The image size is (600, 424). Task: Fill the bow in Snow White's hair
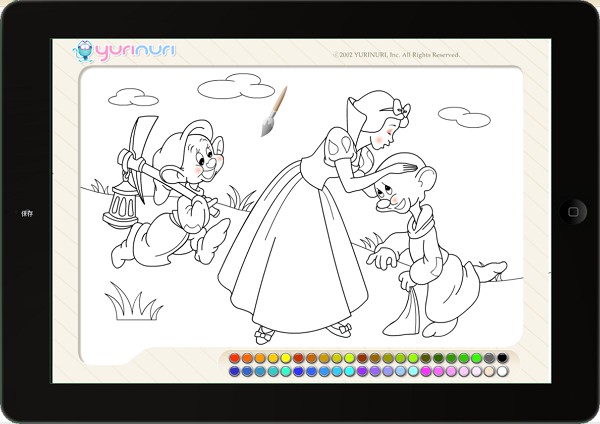pos(403,109)
